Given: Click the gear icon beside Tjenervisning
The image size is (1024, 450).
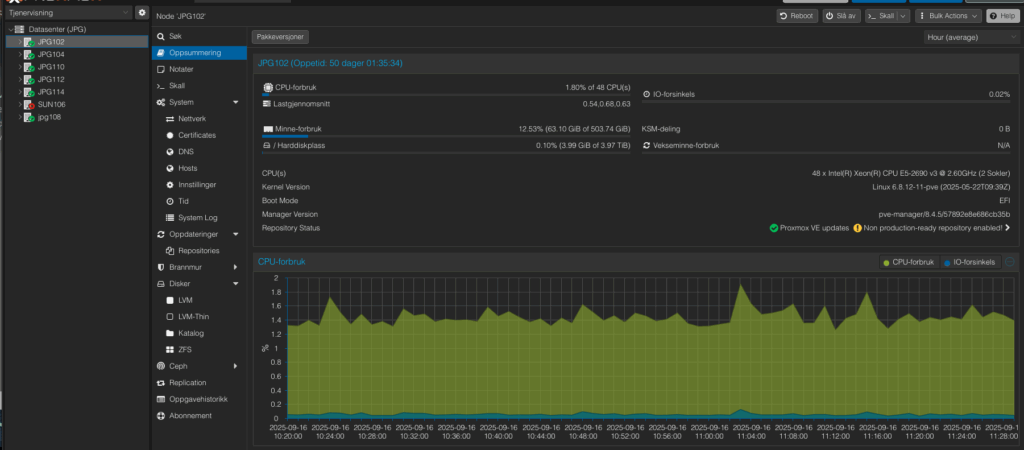Looking at the screenshot, I should (141, 13).
